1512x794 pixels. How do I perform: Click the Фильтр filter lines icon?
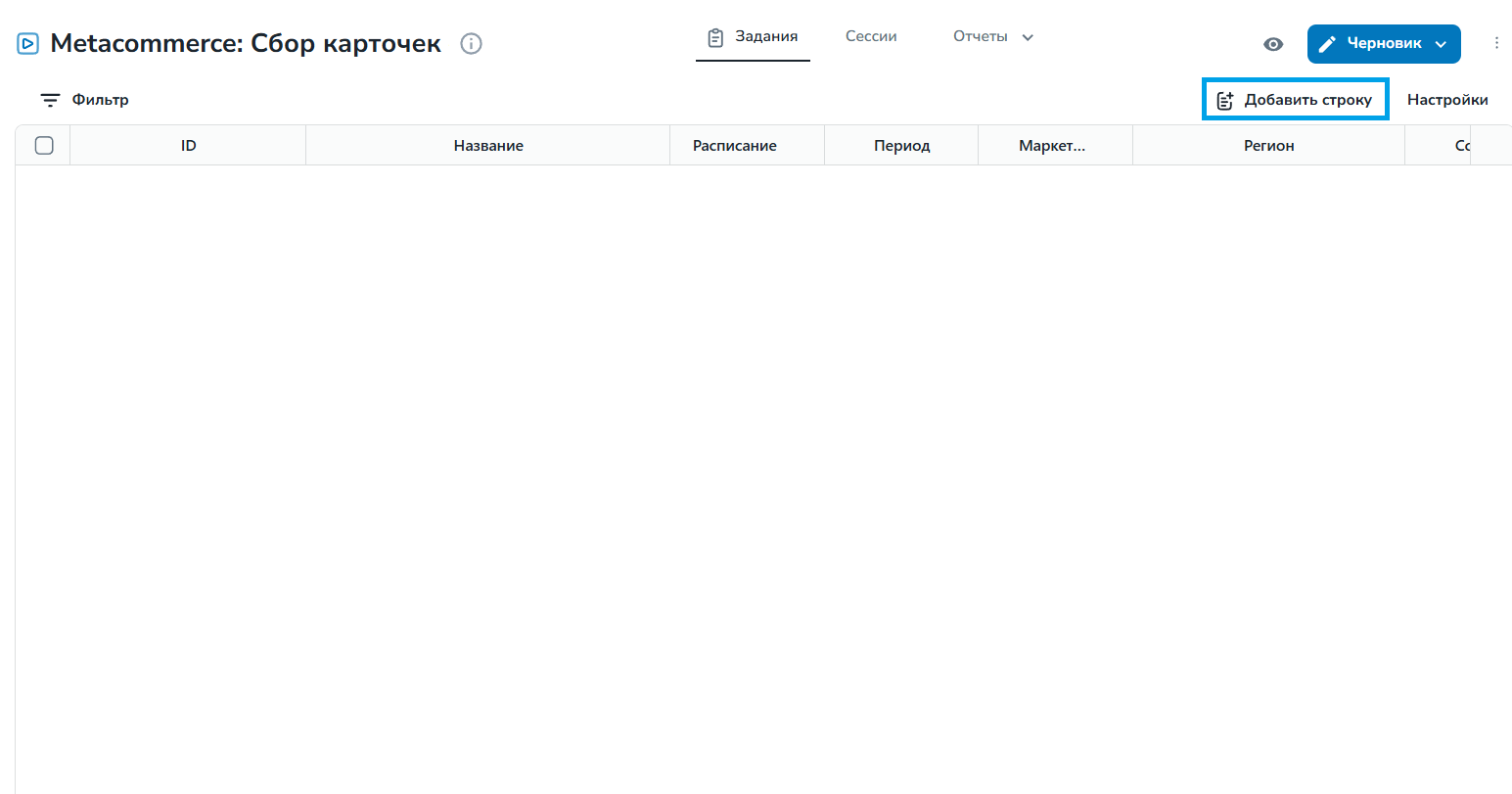50,100
